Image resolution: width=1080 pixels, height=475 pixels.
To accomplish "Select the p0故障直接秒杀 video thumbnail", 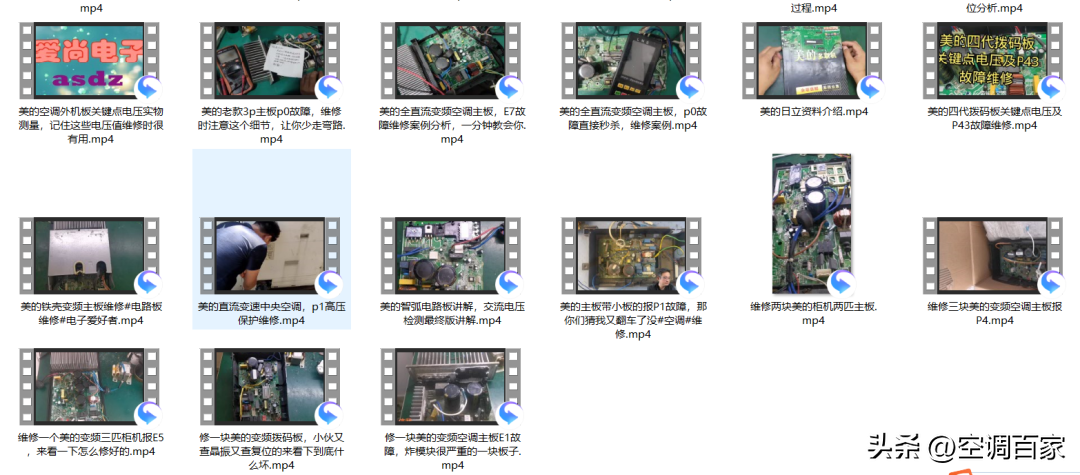I will coord(632,60).
